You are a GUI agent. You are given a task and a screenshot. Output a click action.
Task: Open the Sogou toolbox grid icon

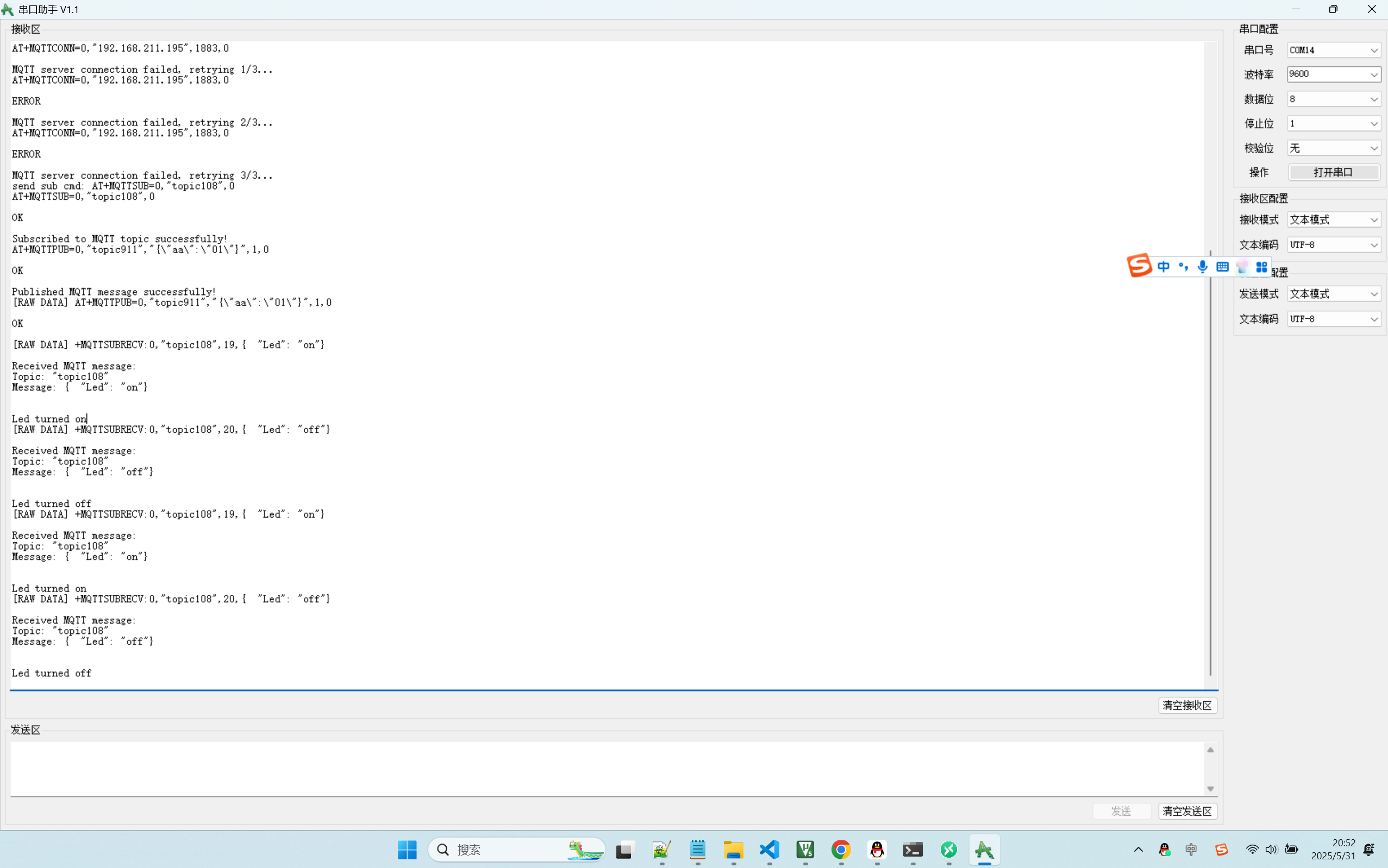[x=1262, y=266]
